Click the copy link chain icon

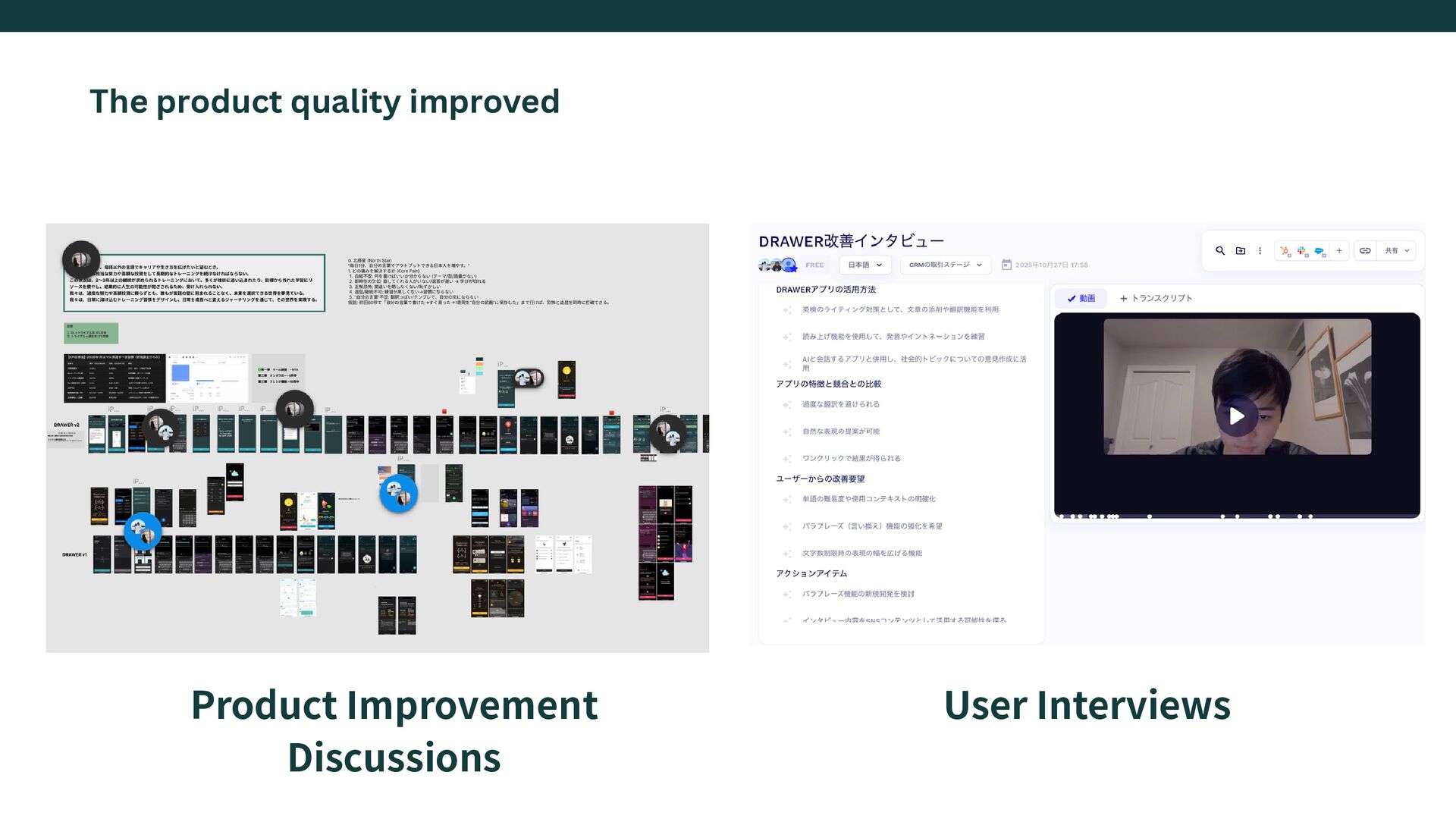pos(1365,251)
